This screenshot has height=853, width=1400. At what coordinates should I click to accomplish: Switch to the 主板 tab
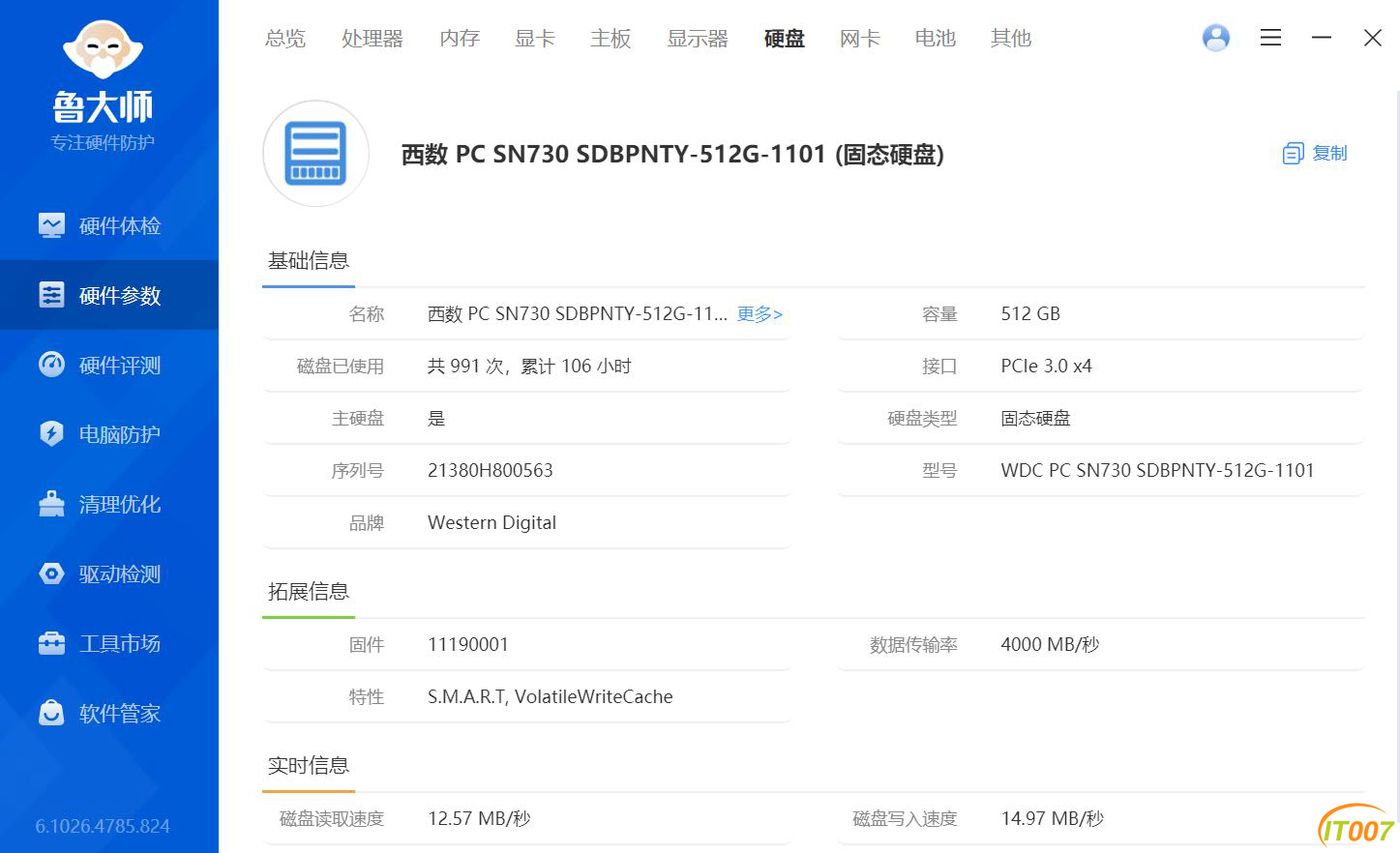click(x=611, y=39)
